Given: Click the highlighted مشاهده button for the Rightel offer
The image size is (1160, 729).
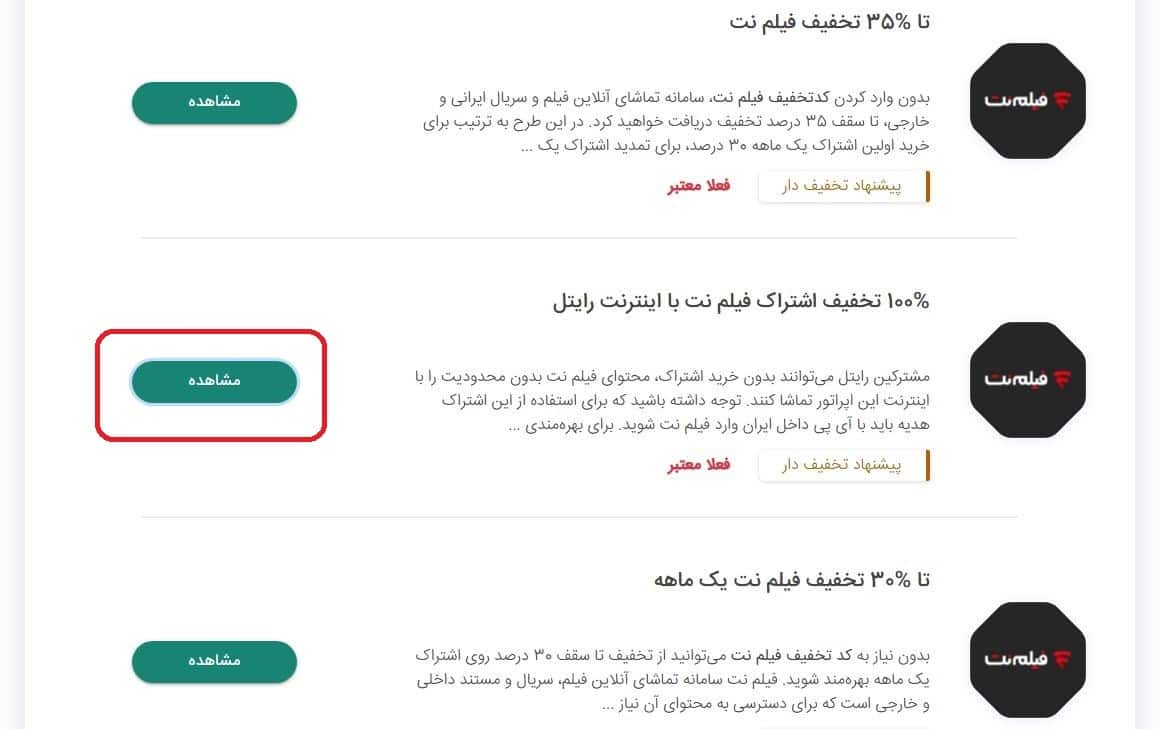Looking at the screenshot, I should tap(213, 382).
